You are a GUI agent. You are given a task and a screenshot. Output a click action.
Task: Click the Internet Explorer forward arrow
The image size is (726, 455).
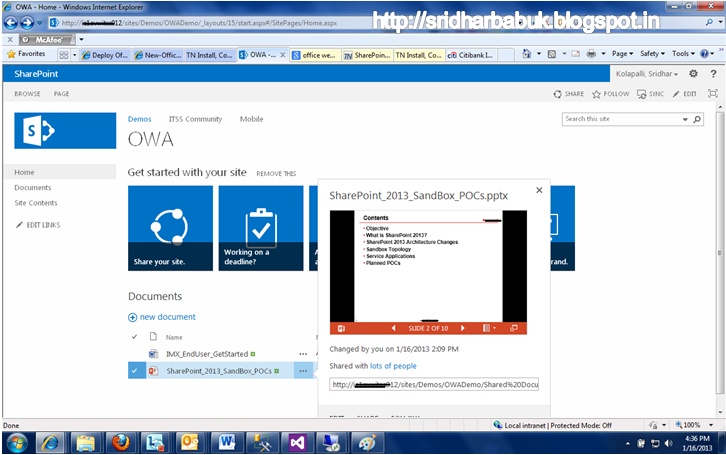tap(27, 22)
